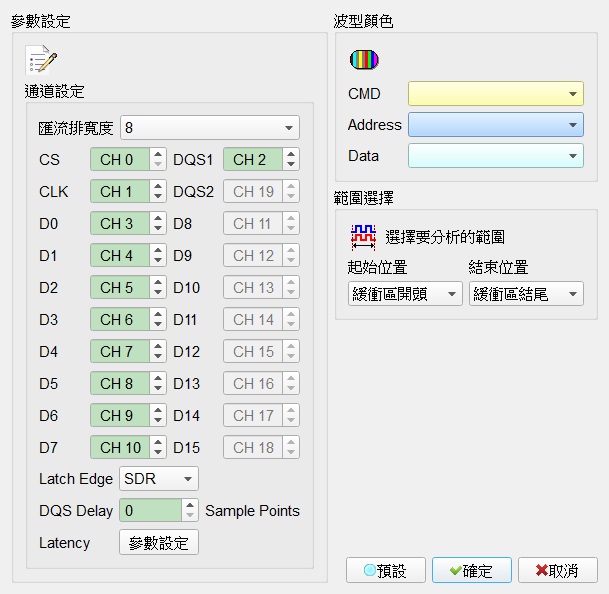Open the 匯流排寬度 bus width dropdown

pyautogui.click(x=210, y=127)
